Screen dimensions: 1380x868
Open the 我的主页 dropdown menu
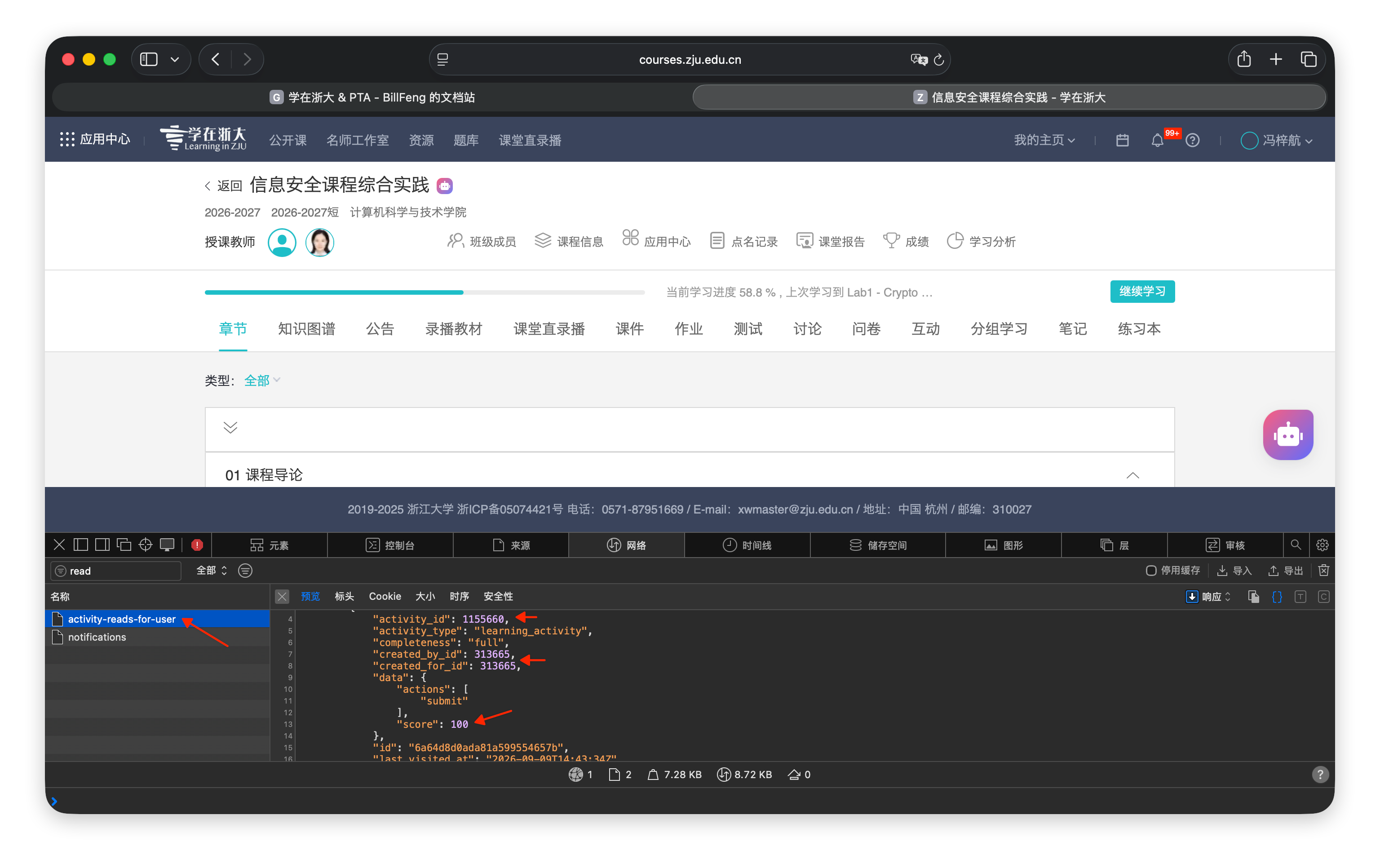click(x=1044, y=140)
